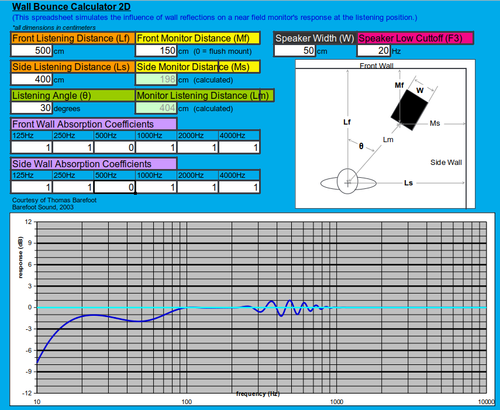The width and height of the screenshot is (500, 410).
Task: Select the Speaker Width value 50
Action: click(x=295, y=51)
